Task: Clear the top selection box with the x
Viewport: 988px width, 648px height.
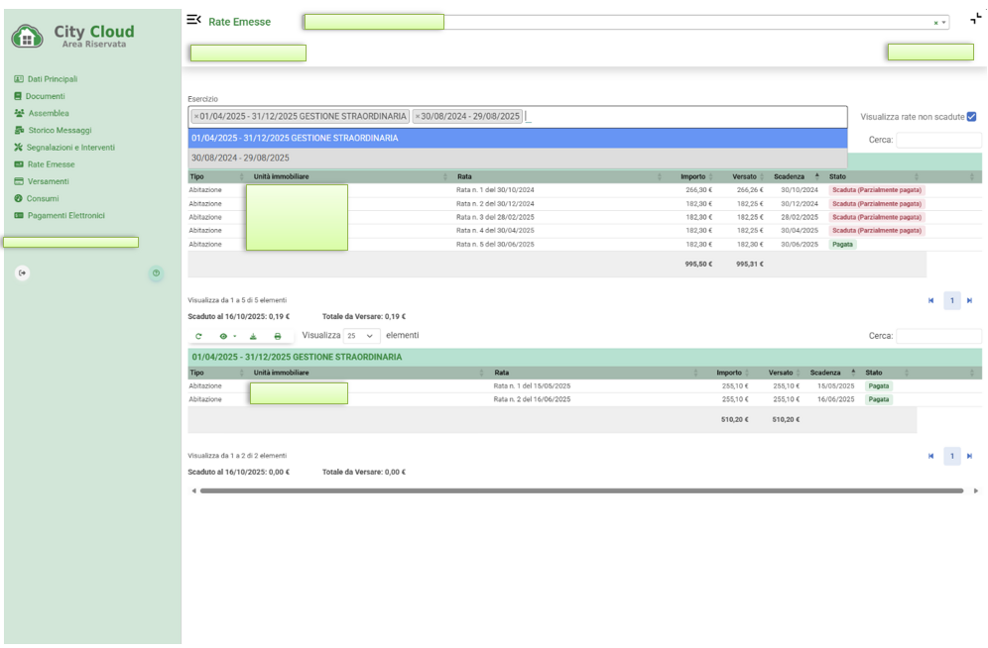Action: click(x=935, y=23)
